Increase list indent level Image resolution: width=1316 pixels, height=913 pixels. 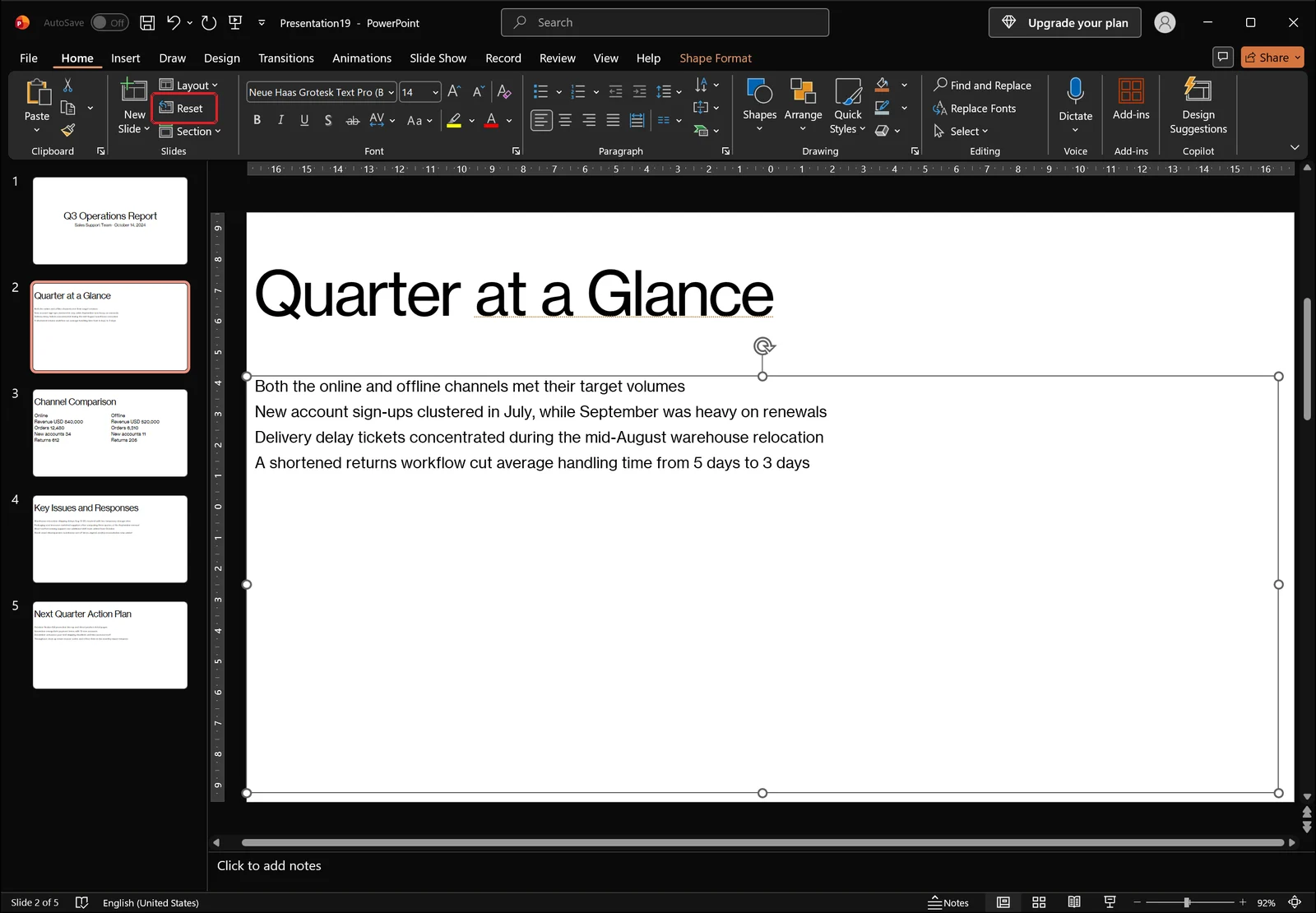tap(639, 92)
